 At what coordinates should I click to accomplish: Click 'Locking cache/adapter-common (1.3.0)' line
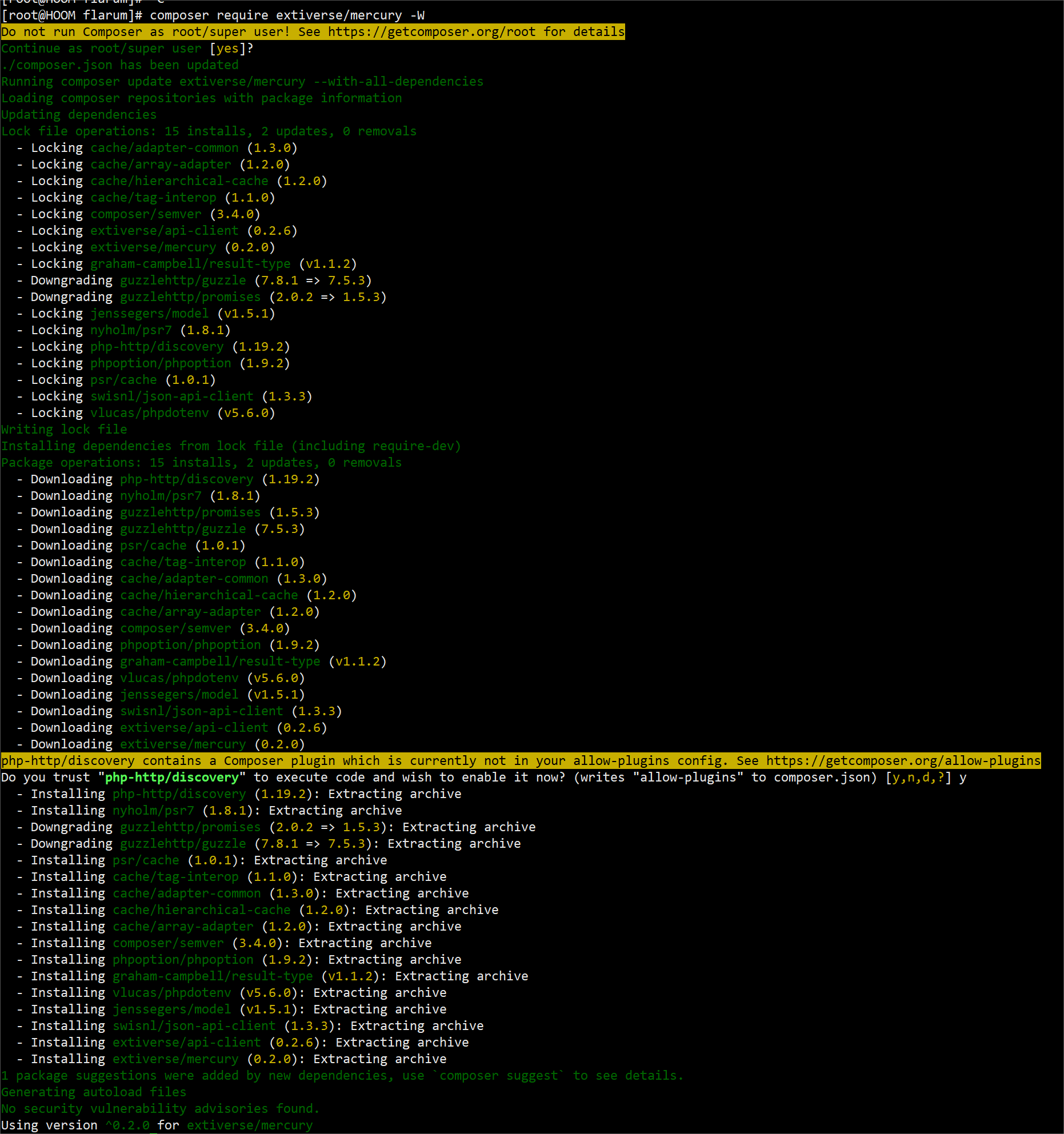157,148
